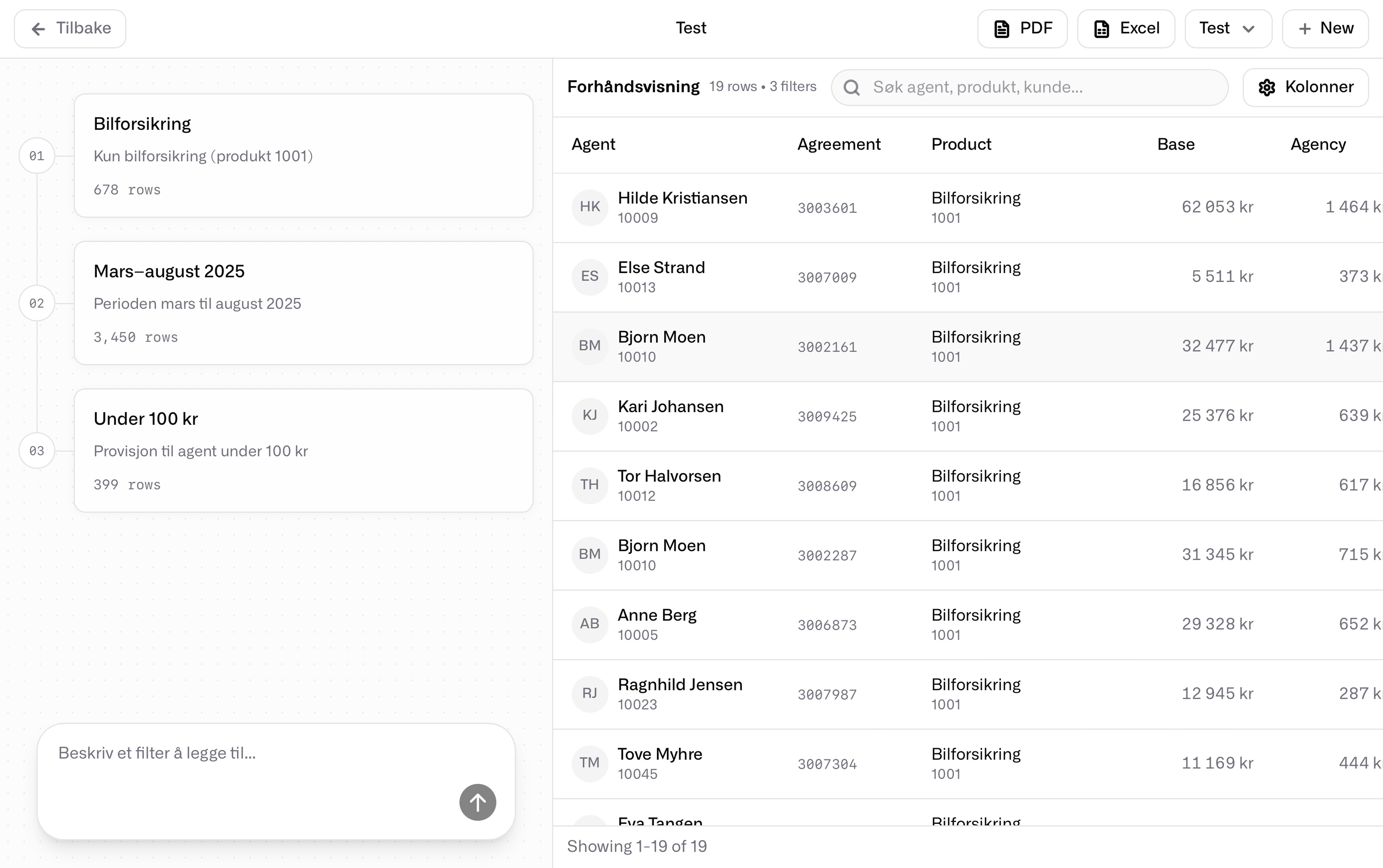This screenshot has width=1383, height=868.
Task: Export the report as PDF
Action: (x=1022, y=29)
